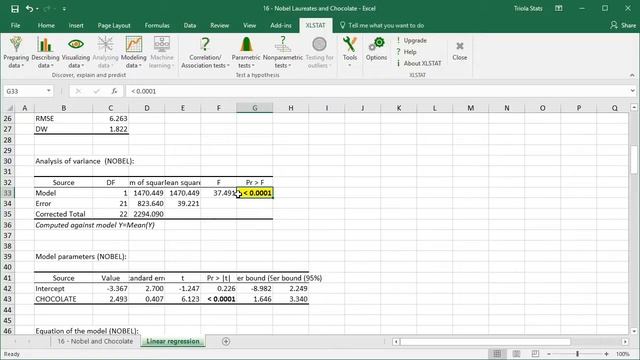This screenshot has width=640, height=360.
Task: Select the CHOCOLATE value cell 2.493
Action: click(x=111, y=299)
